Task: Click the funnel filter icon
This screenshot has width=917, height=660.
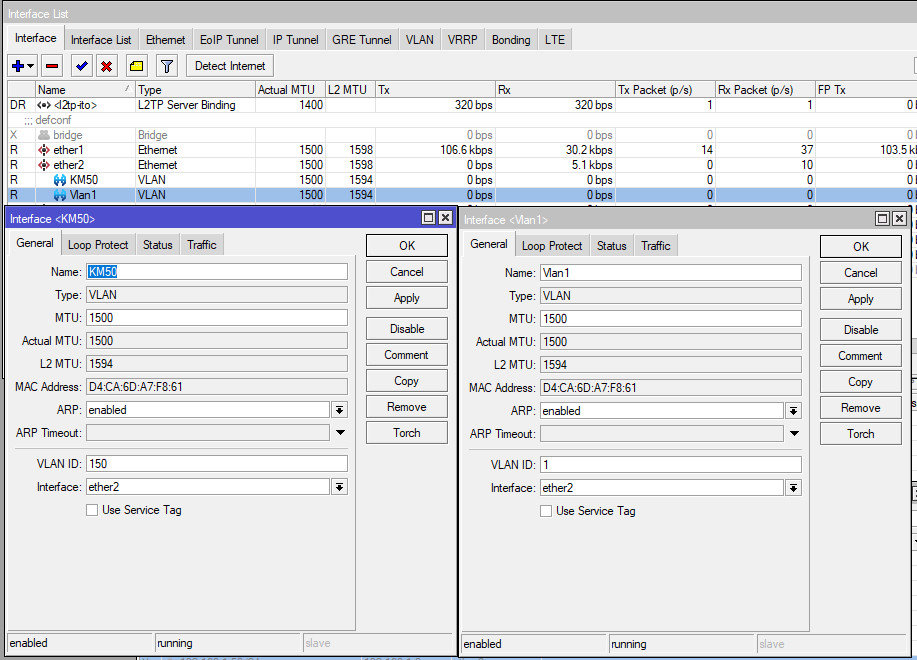Action: click(167, 66)
